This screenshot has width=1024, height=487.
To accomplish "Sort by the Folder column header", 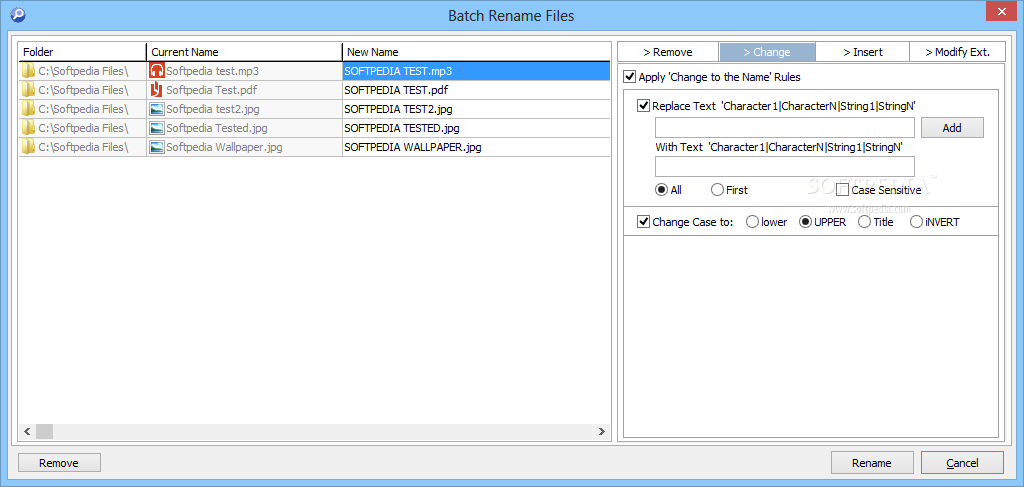I will coord(82,52).
